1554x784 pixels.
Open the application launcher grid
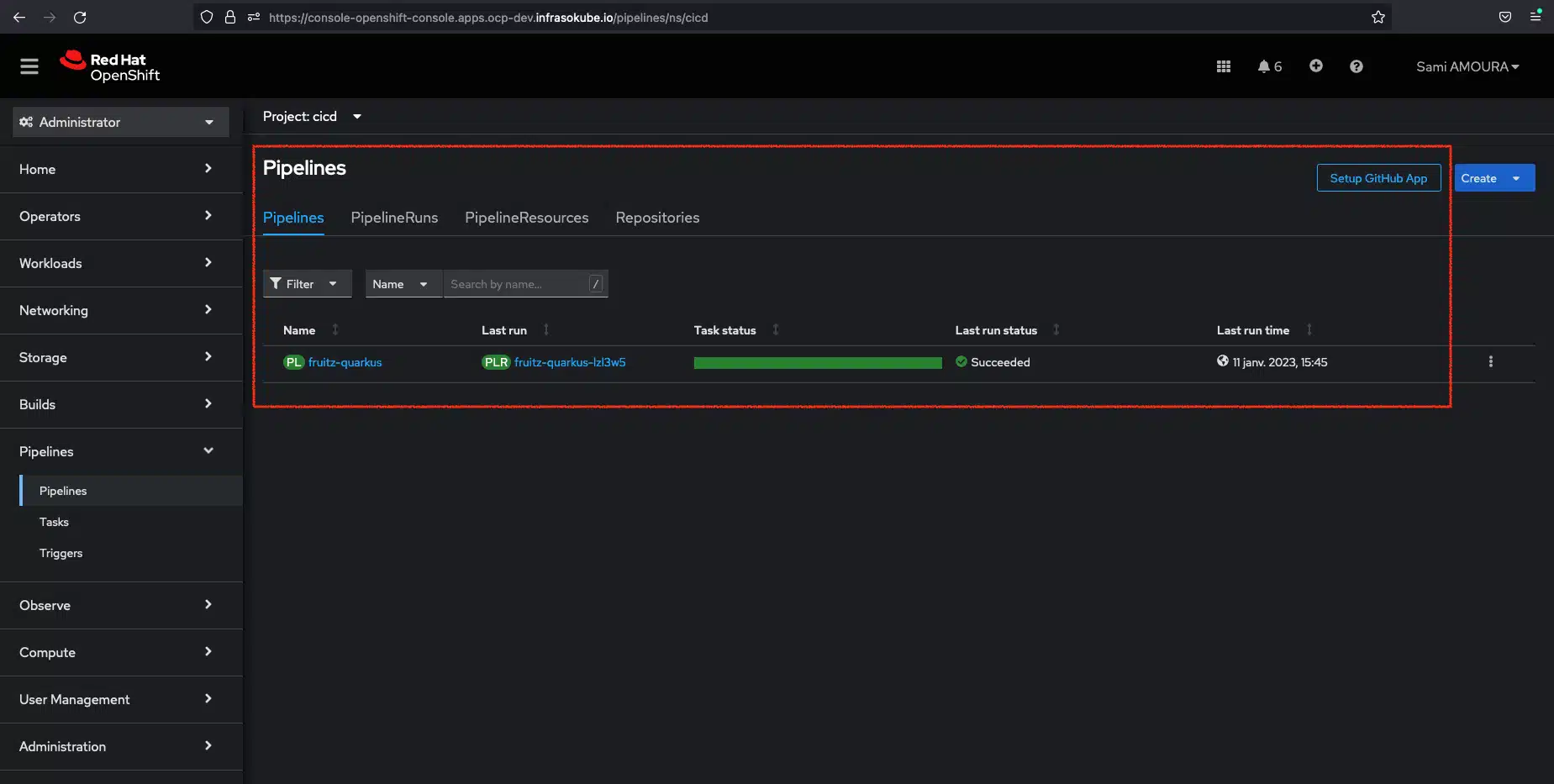[1224, 66]
